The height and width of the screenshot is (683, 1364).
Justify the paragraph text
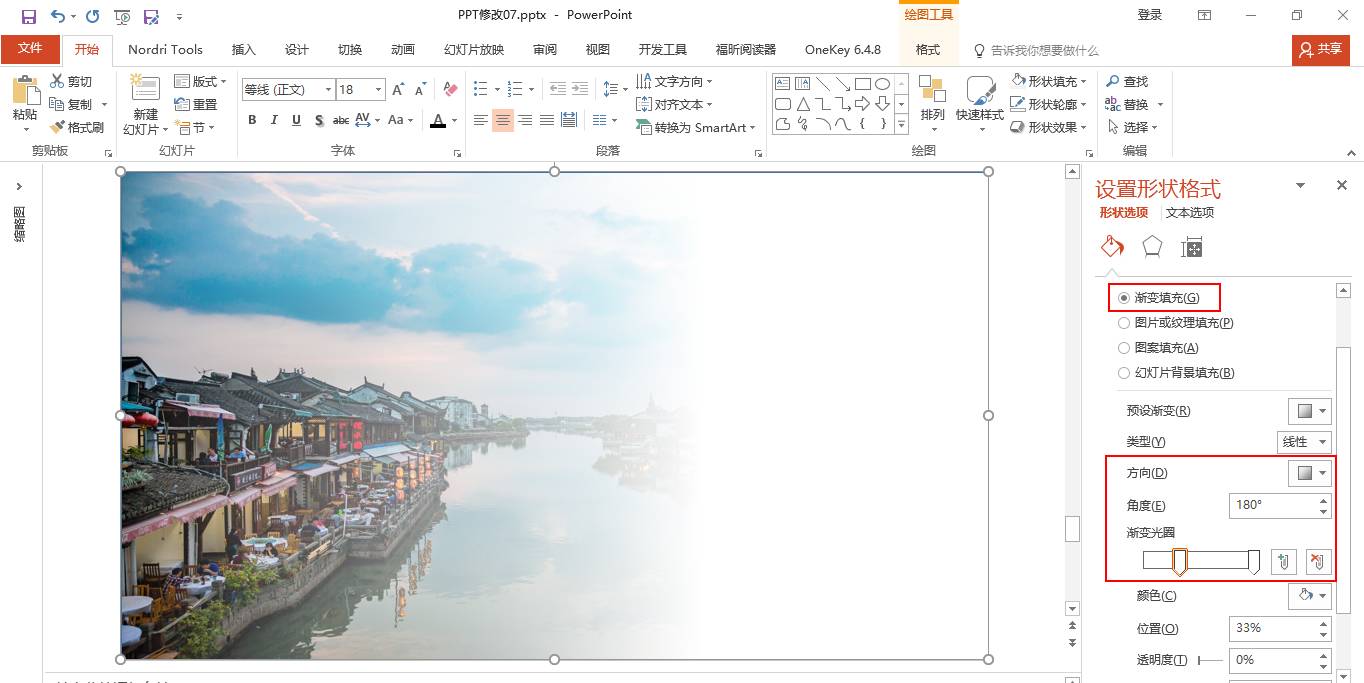tap(547, 120)
